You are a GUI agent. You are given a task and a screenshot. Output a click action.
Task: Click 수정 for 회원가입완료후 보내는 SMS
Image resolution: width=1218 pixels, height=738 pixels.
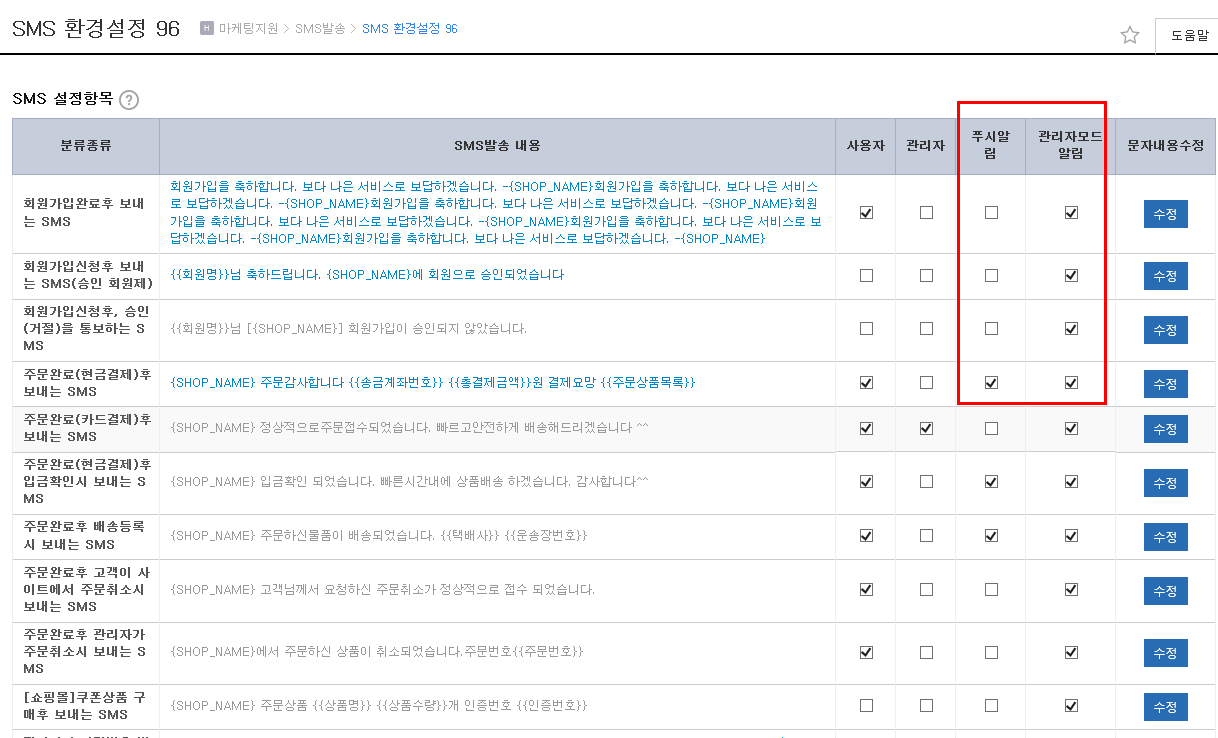tap(1165, 214)
